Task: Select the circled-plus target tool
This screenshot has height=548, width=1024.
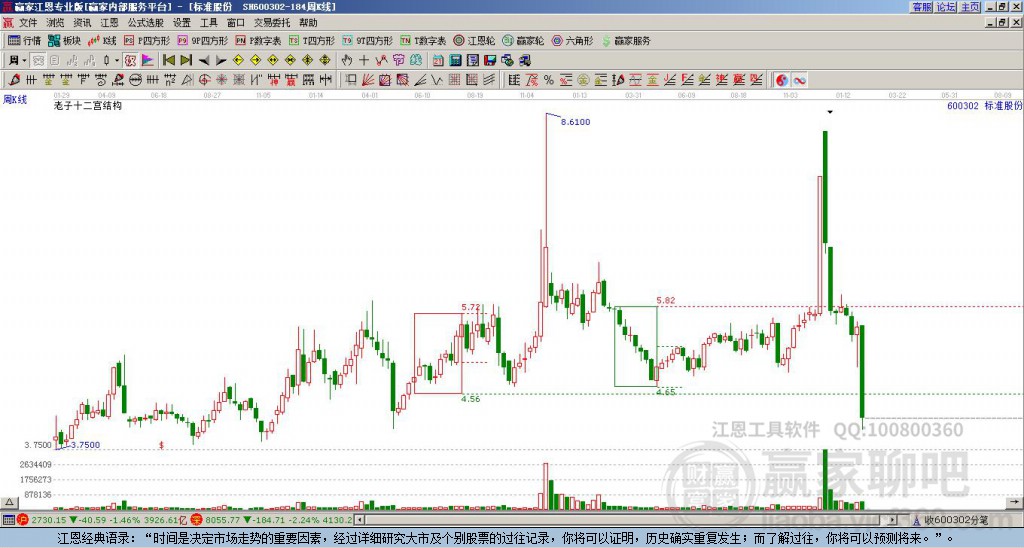Action: 204,80
